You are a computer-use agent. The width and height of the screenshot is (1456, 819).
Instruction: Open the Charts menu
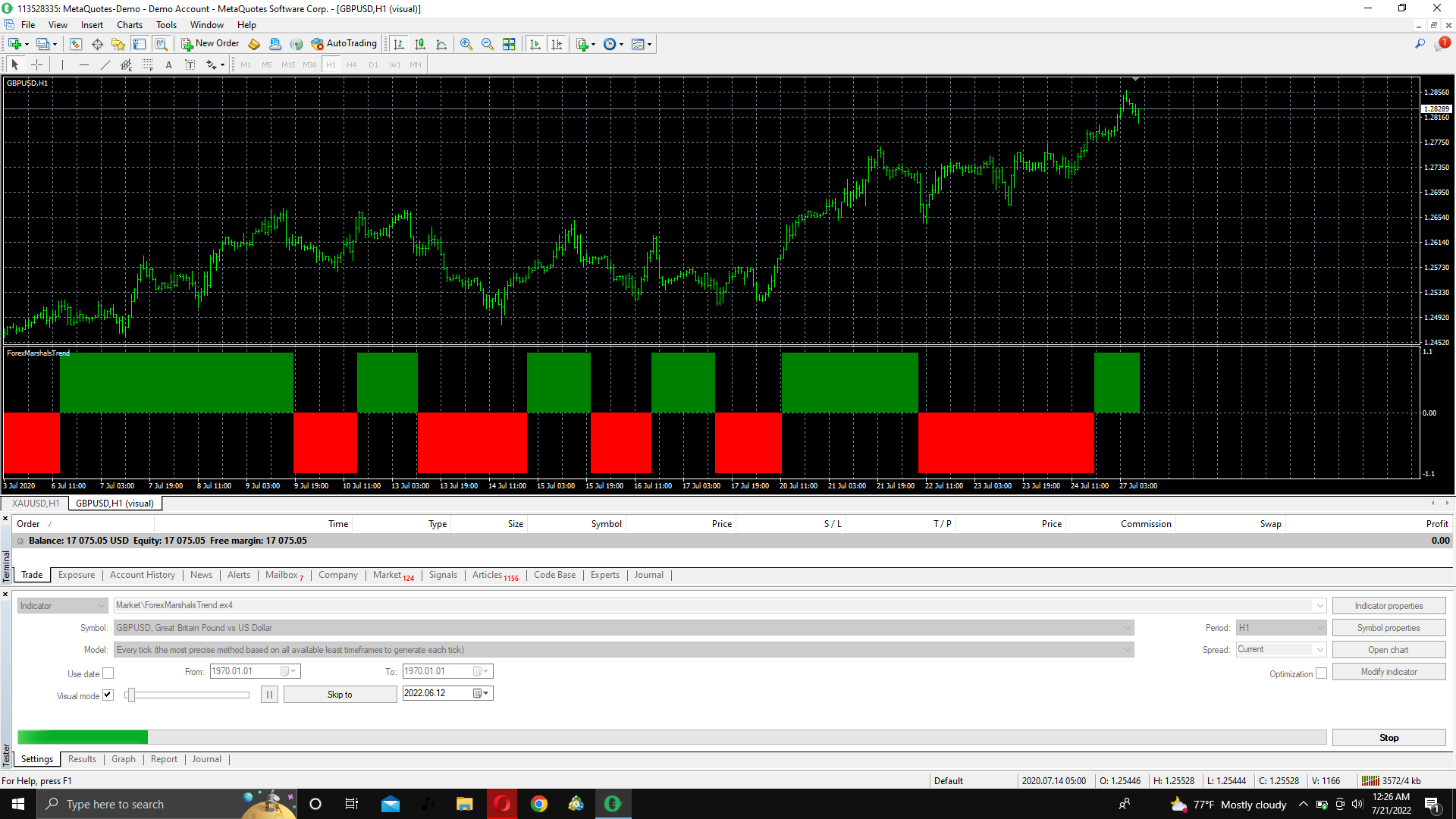129,25
